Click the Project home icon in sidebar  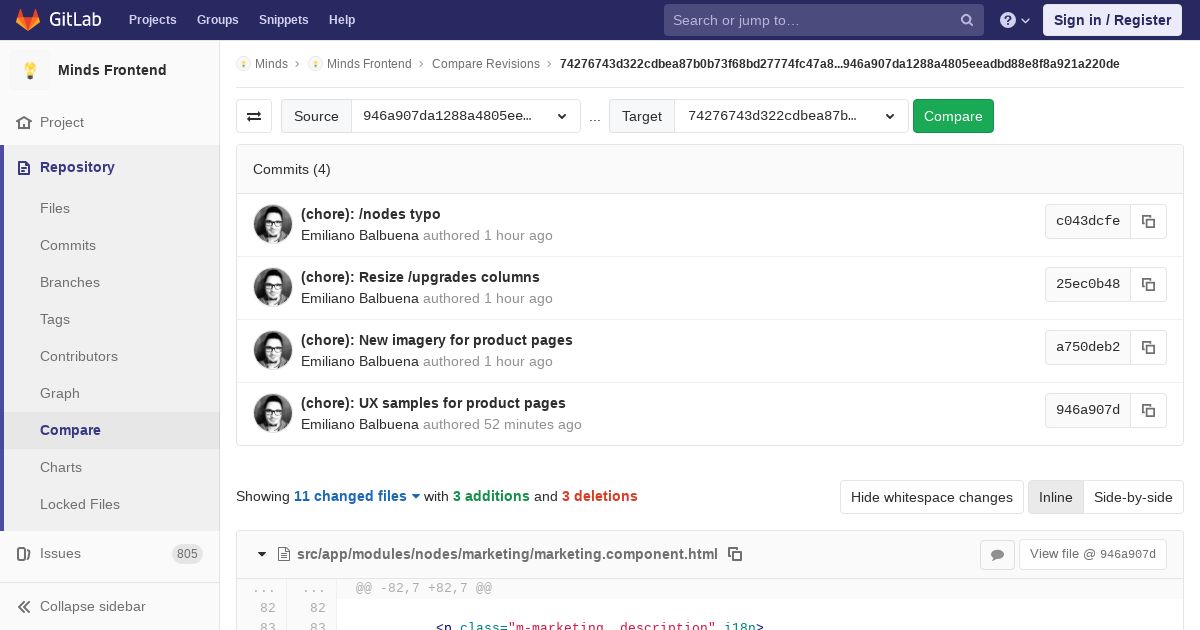pyautogui.click(x=24, y=122)
